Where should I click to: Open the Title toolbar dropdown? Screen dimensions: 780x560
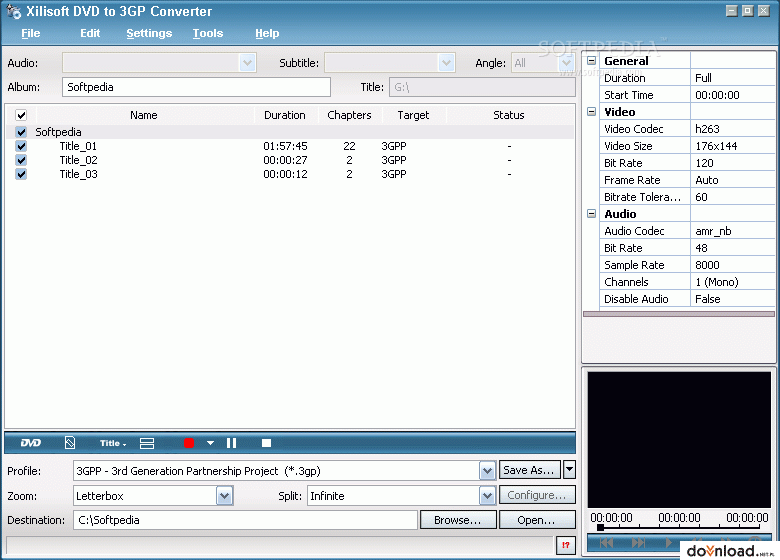click(113, 443)
